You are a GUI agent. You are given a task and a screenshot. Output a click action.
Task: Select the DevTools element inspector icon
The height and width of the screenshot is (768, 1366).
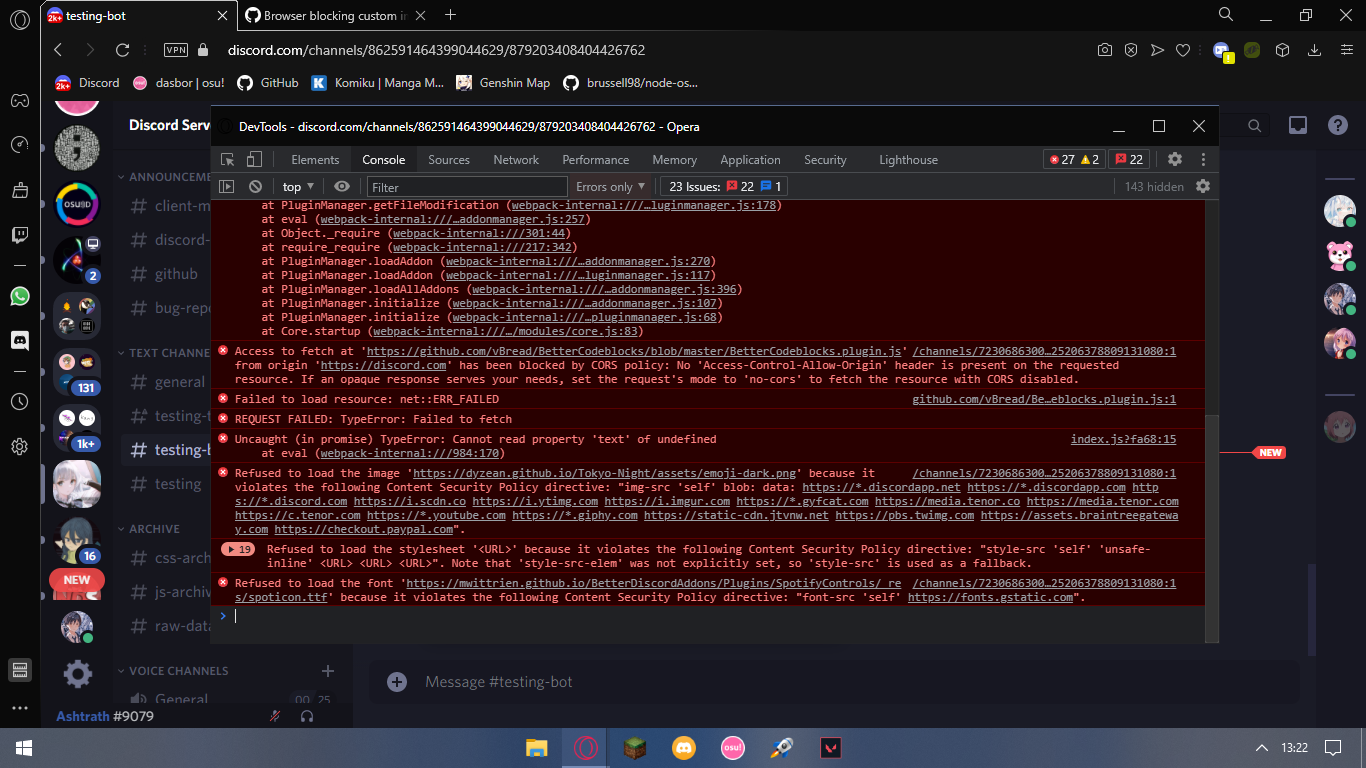coord(228,160)
